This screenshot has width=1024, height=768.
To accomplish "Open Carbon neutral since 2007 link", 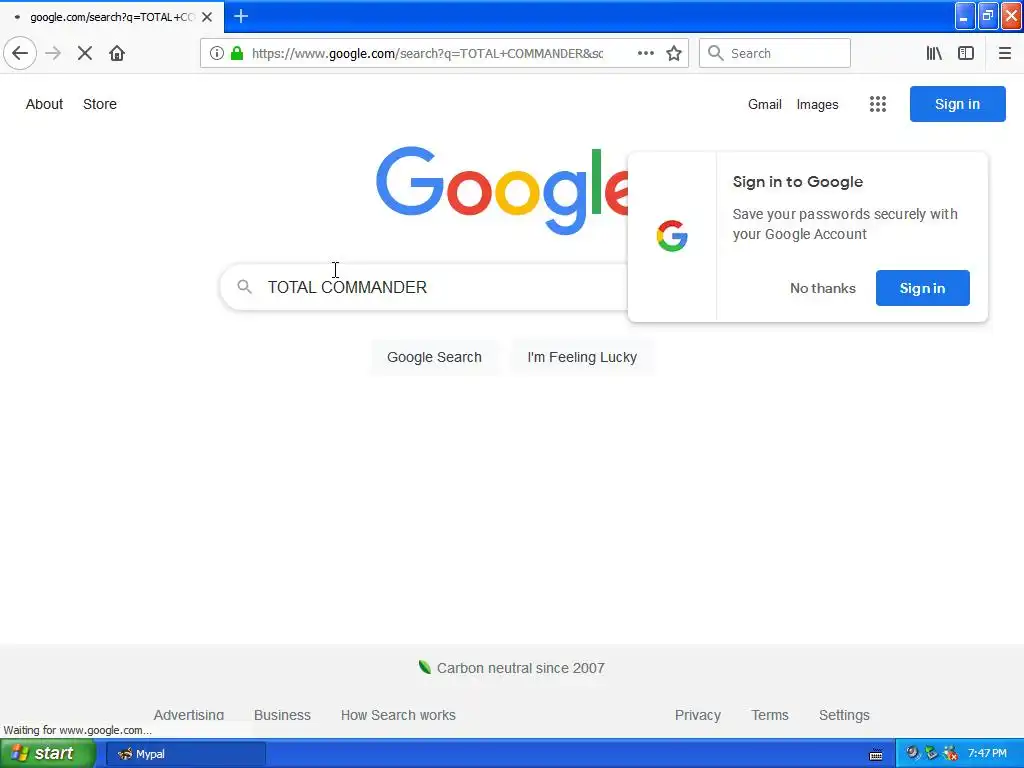I will click(x=520, y=668).
